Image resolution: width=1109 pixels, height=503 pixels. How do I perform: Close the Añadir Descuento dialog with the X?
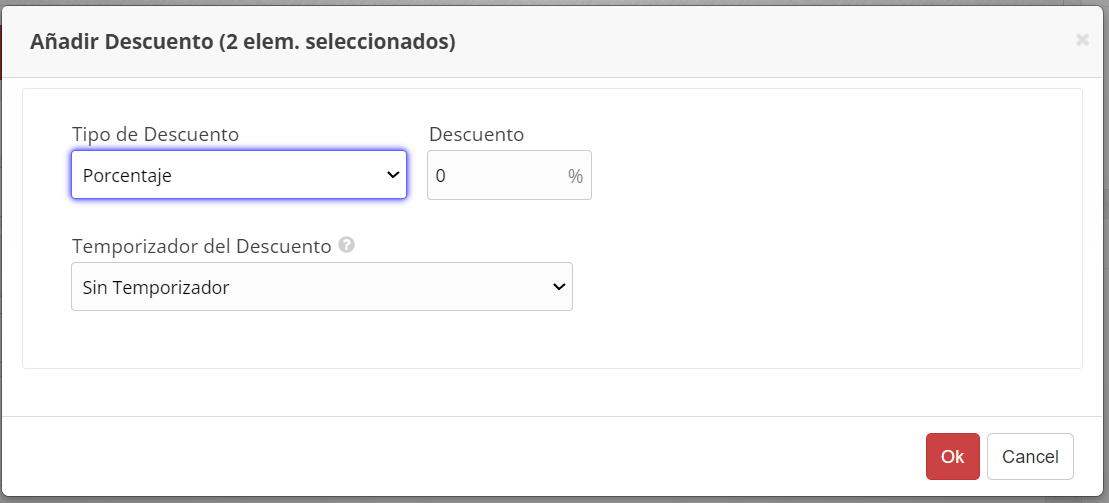click(1082, 40)
